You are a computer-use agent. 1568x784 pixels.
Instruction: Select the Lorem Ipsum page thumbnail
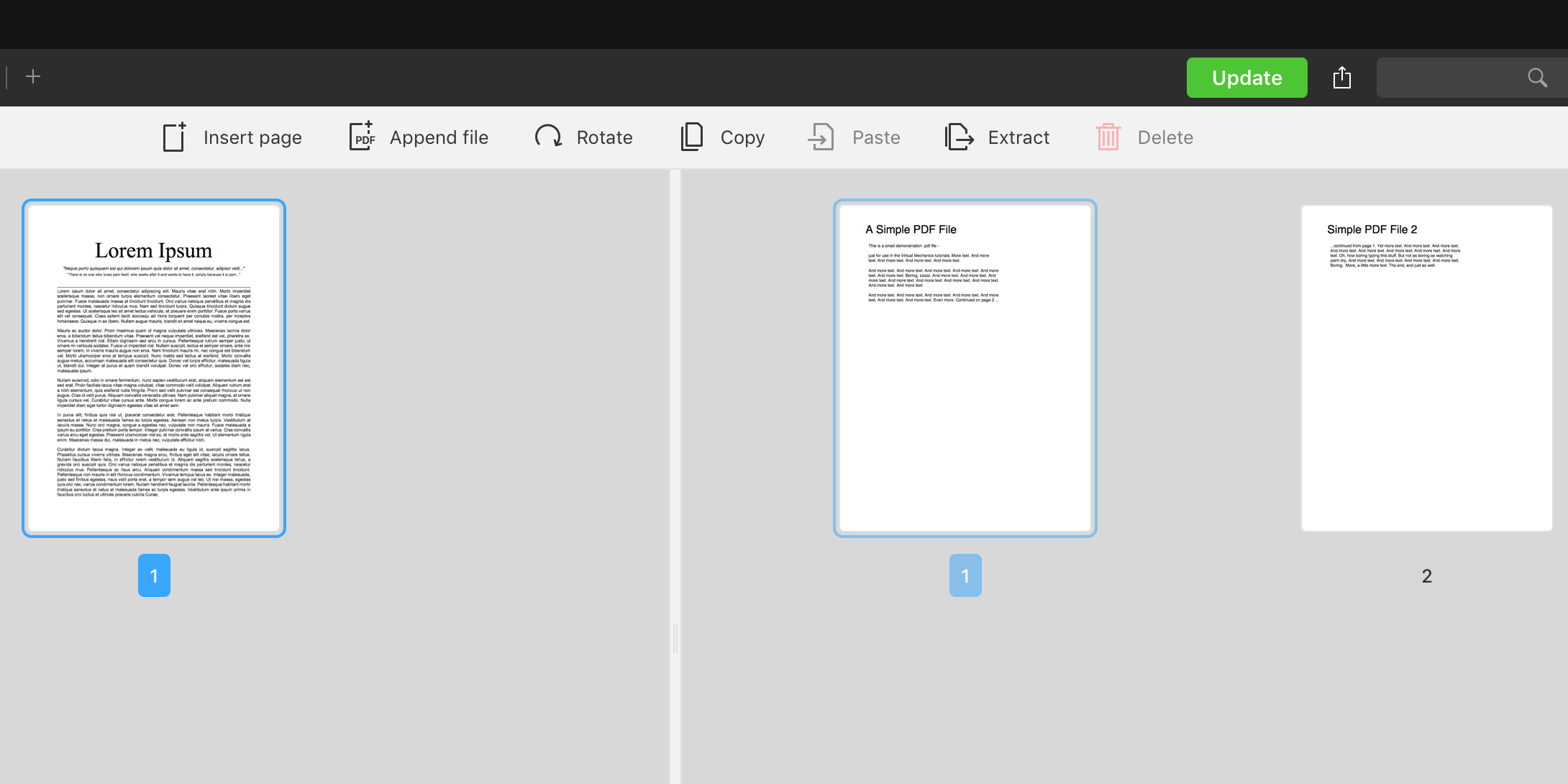[x=154, y=368]
